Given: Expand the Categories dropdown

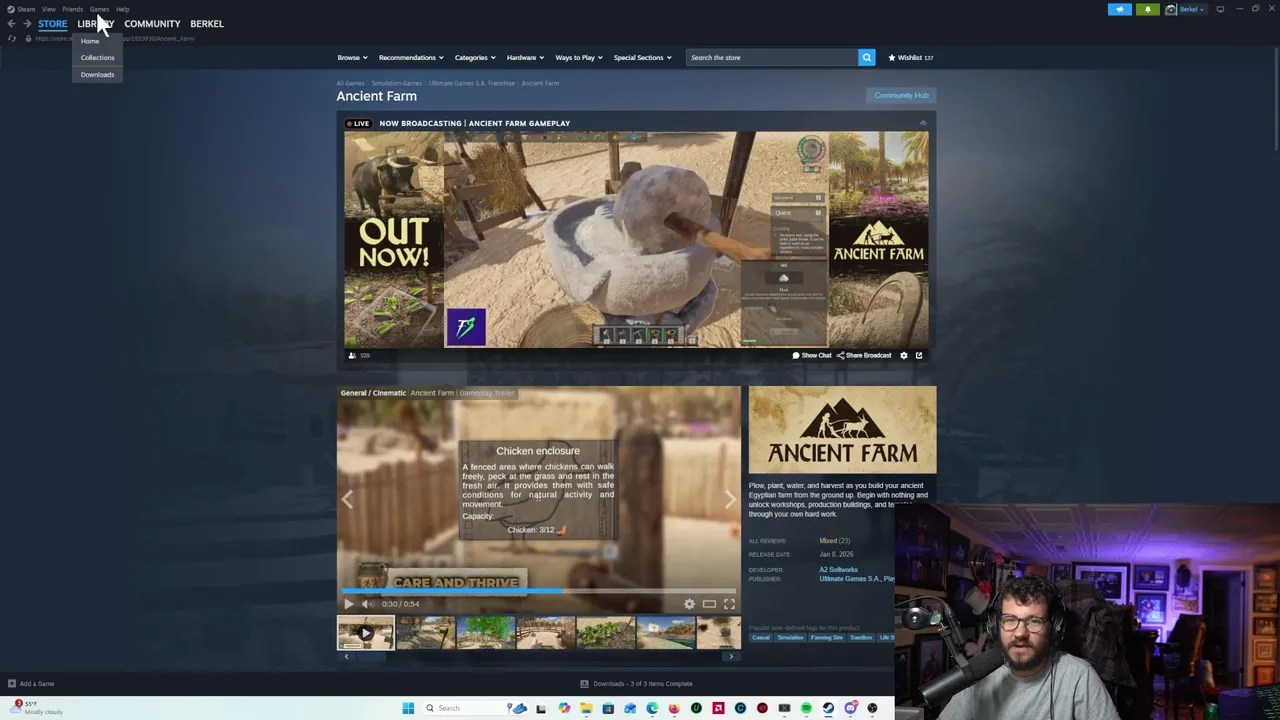Looking at the screenshot, I should point(475,57).
